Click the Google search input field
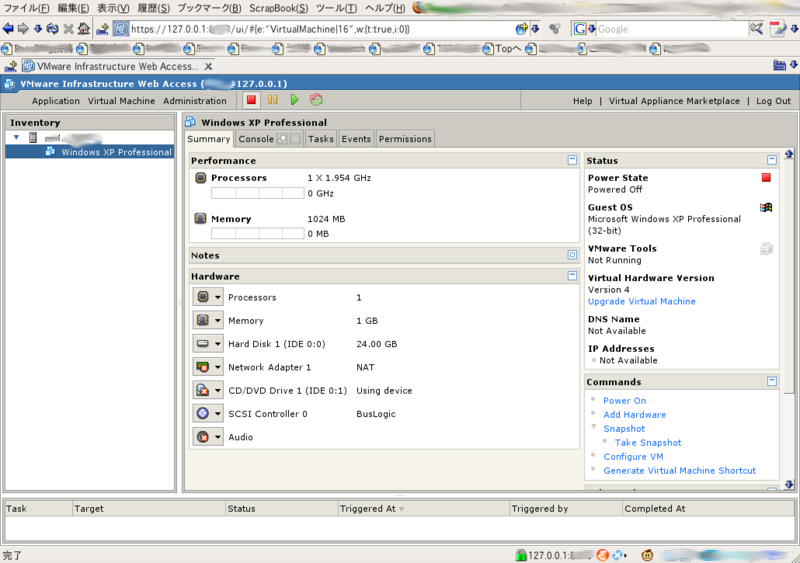800x563 pixels. click(671, 29)
